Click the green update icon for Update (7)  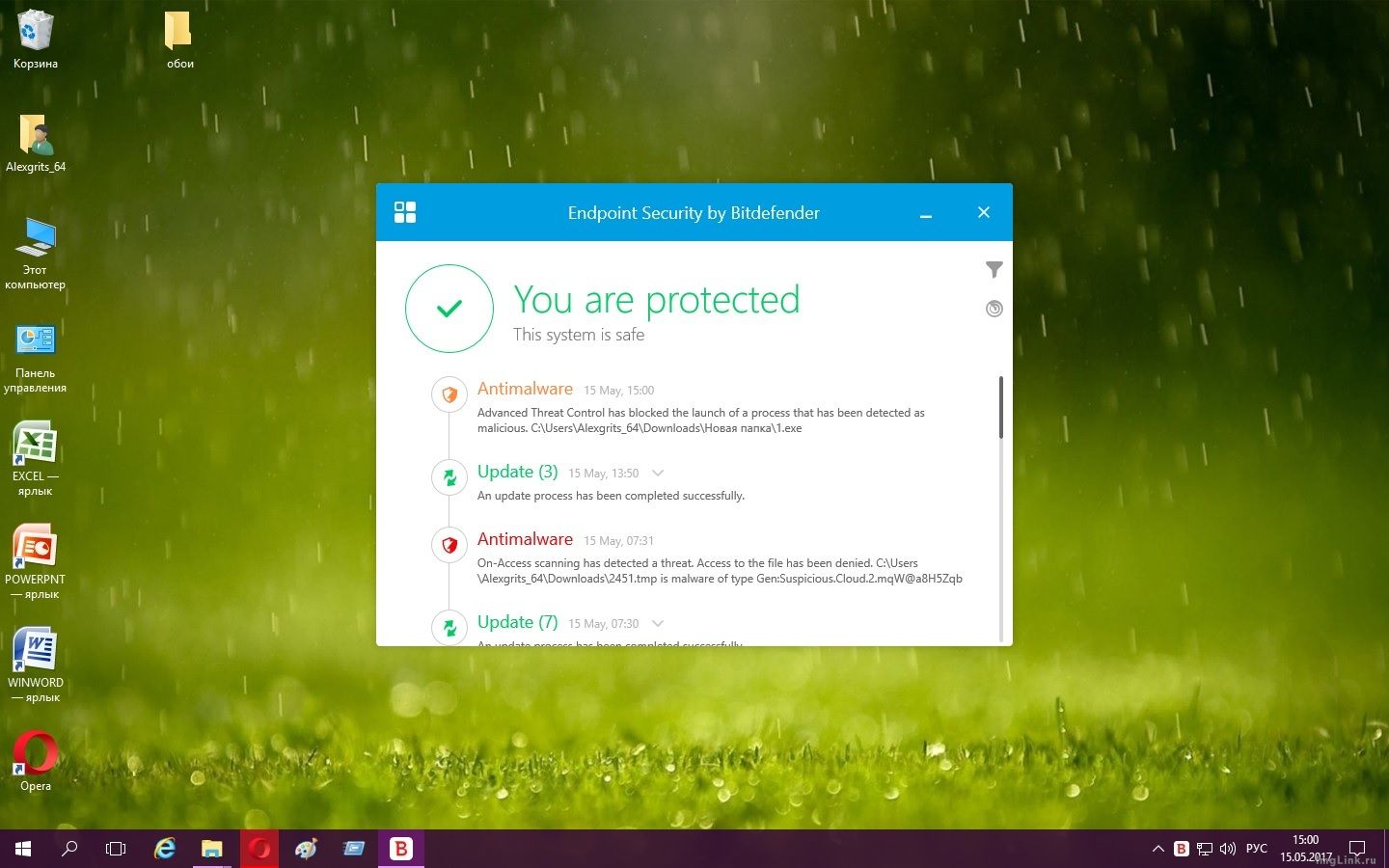click(x=449, y=627)
